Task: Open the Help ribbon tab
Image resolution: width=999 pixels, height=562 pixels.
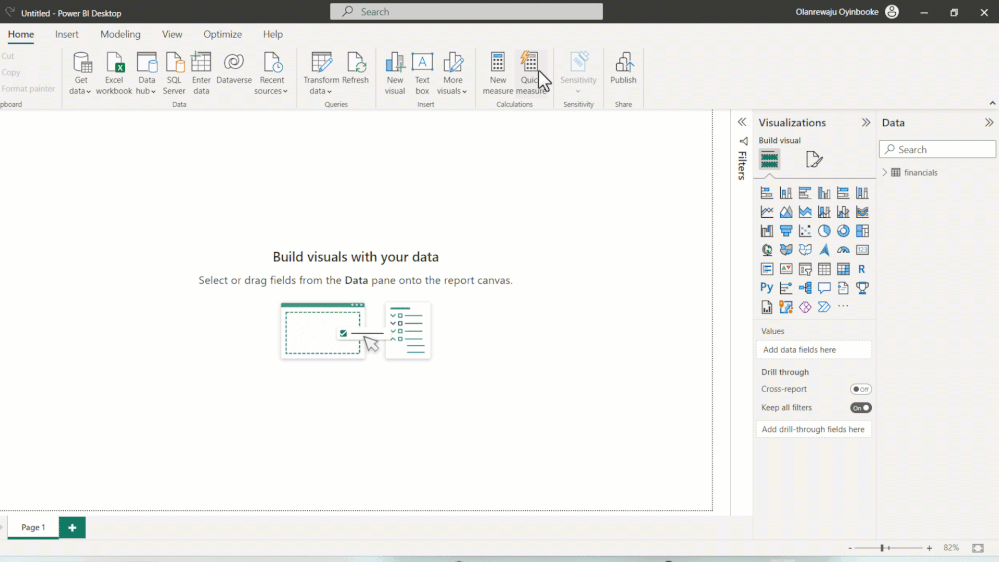Action: tap(273, 34)
